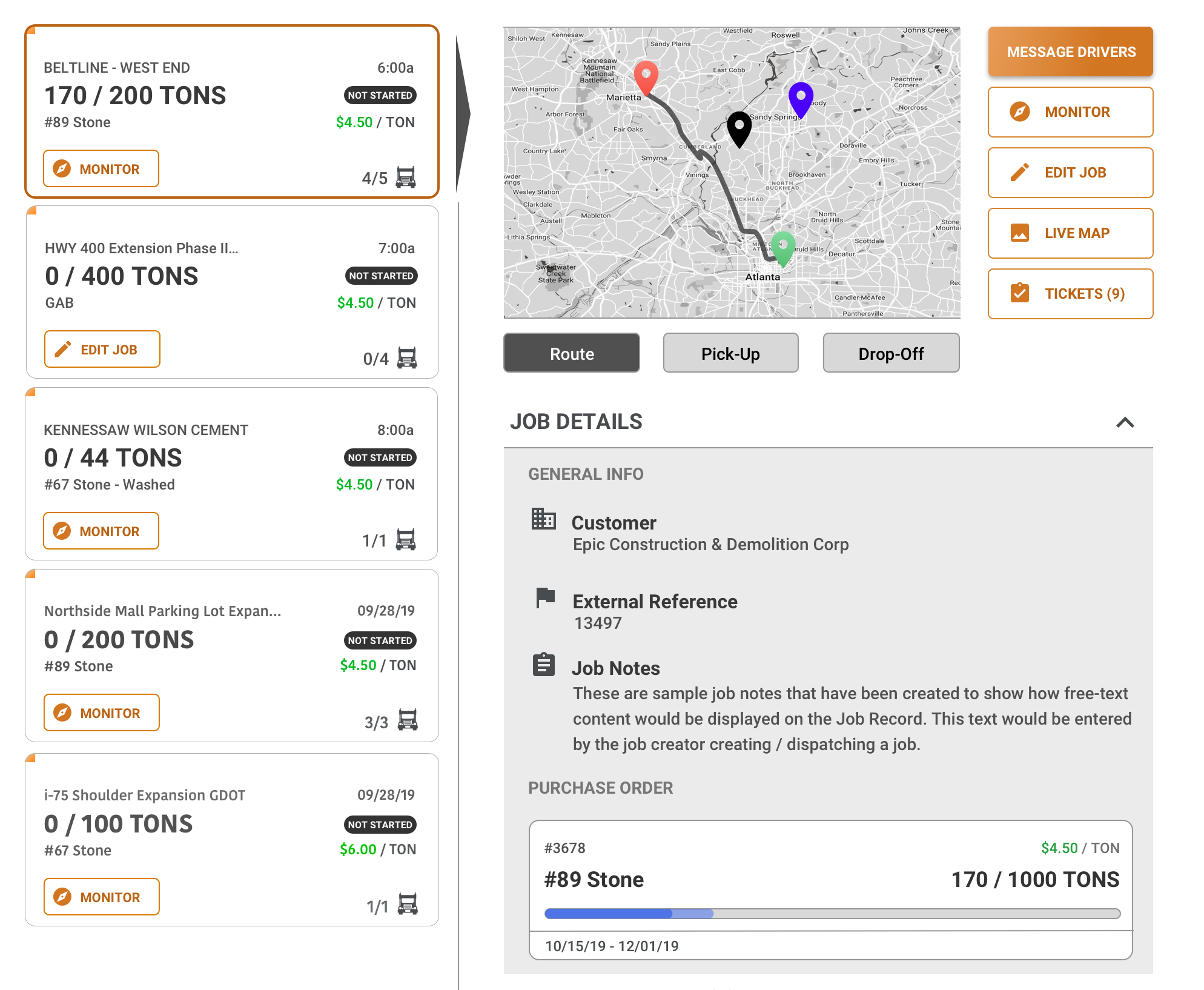Screen dimensions: 1204x990
Task: Click the truck icon on Kennessaw Wilson Cement card
Action: click(x=405, y=539)
